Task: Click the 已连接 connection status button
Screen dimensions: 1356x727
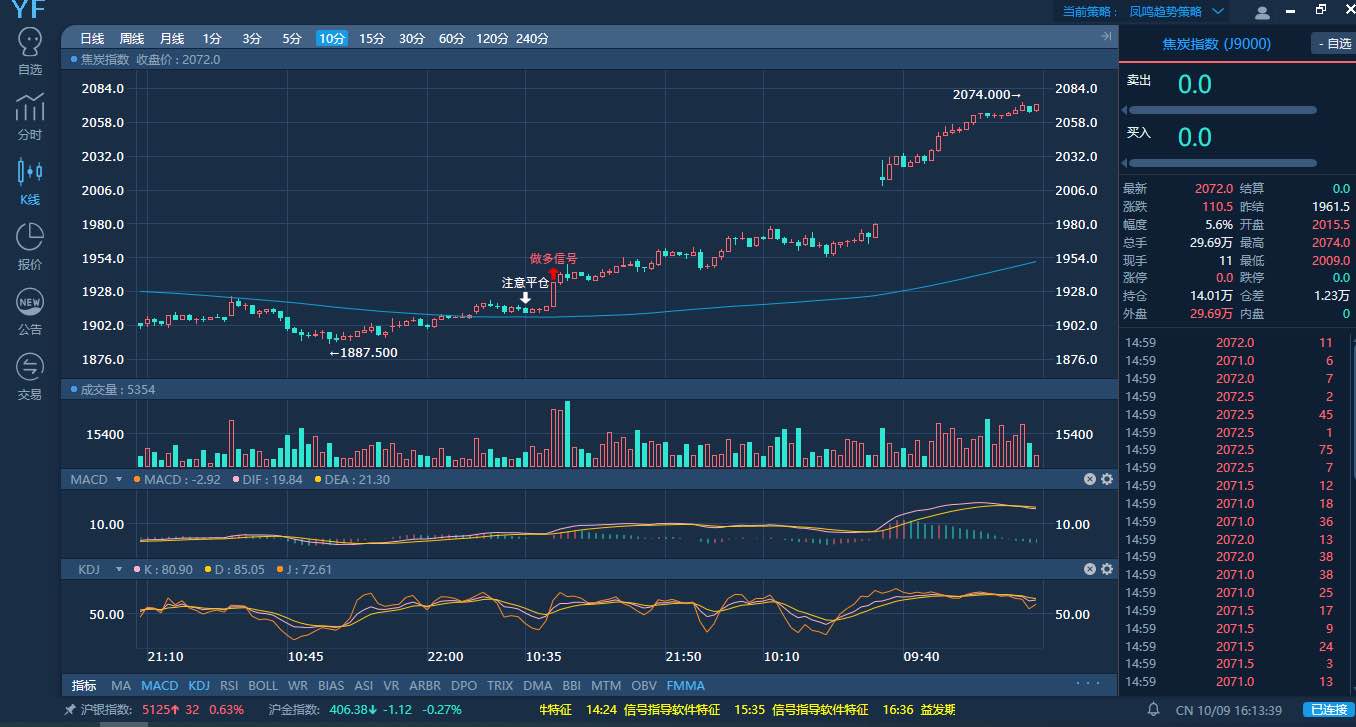Action: click(1329, 710)
